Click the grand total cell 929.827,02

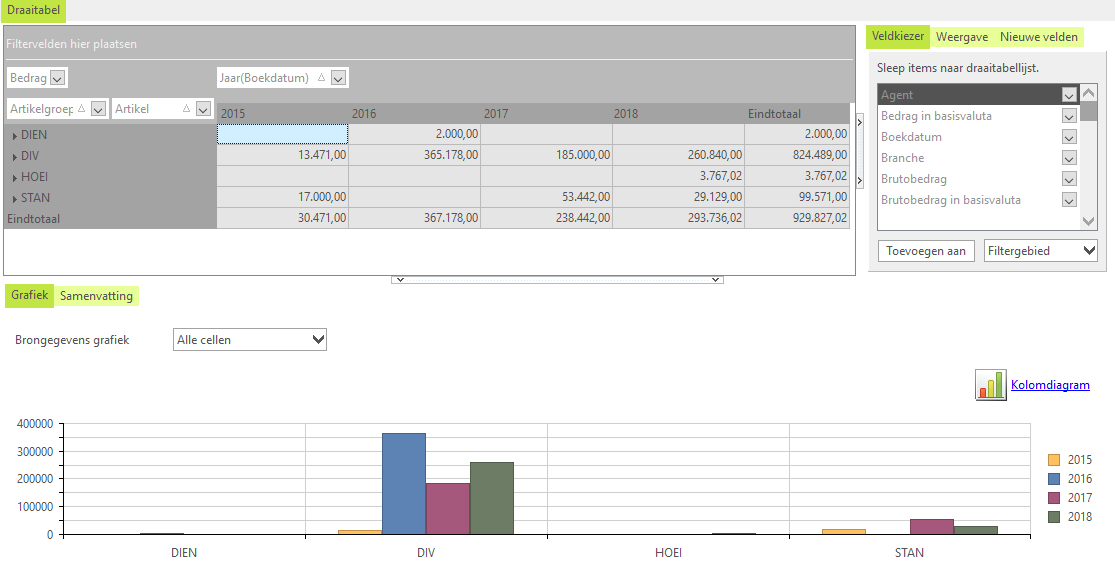click(x=797, y=218)
